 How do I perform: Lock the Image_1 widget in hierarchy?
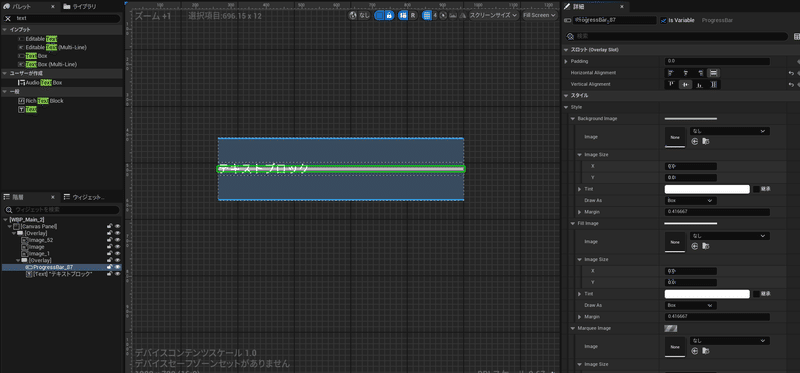coord(110,254)
